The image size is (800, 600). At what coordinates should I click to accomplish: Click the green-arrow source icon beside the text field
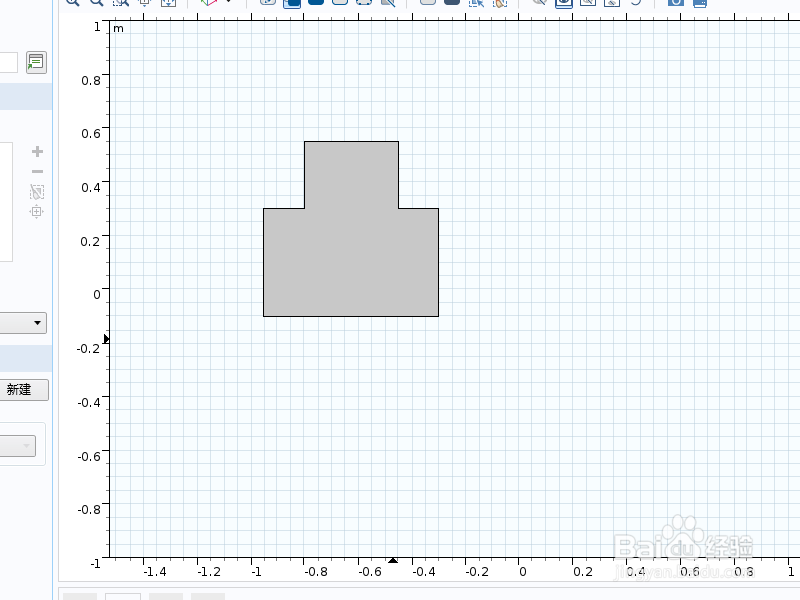click(x=36, y=63)
